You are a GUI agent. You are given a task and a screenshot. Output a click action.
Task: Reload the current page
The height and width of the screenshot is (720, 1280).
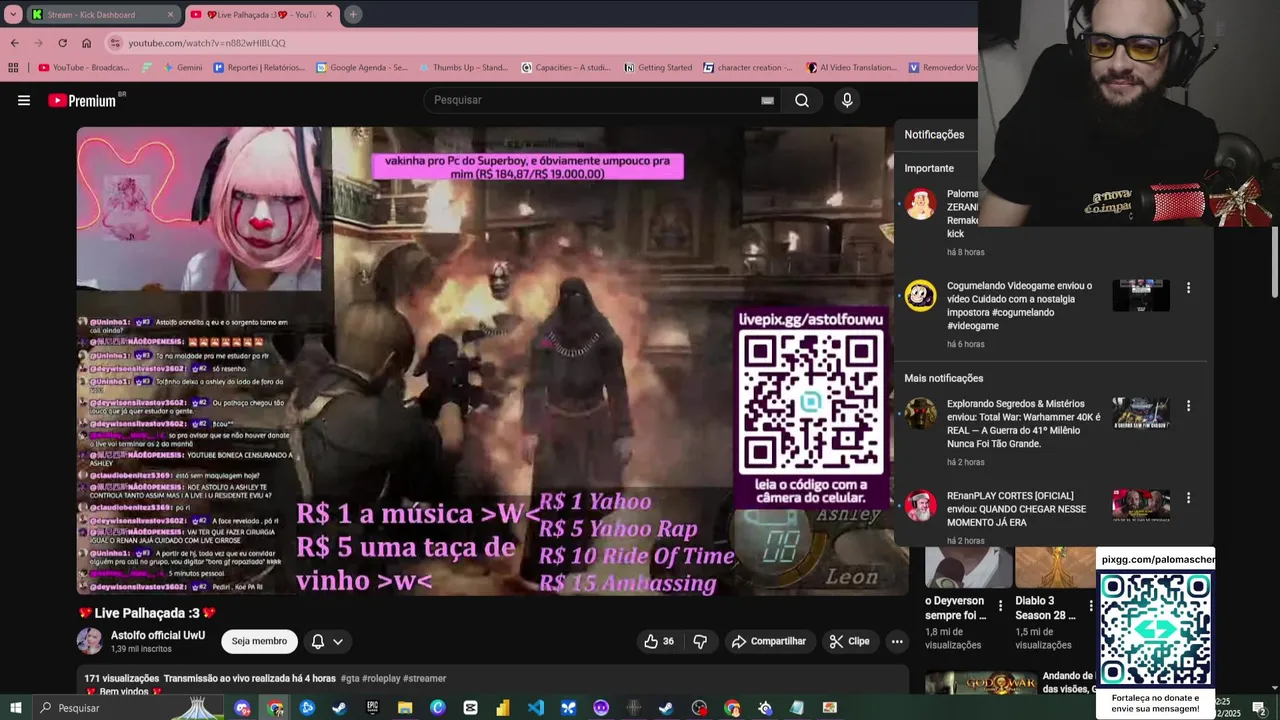(x=62, y=43)
